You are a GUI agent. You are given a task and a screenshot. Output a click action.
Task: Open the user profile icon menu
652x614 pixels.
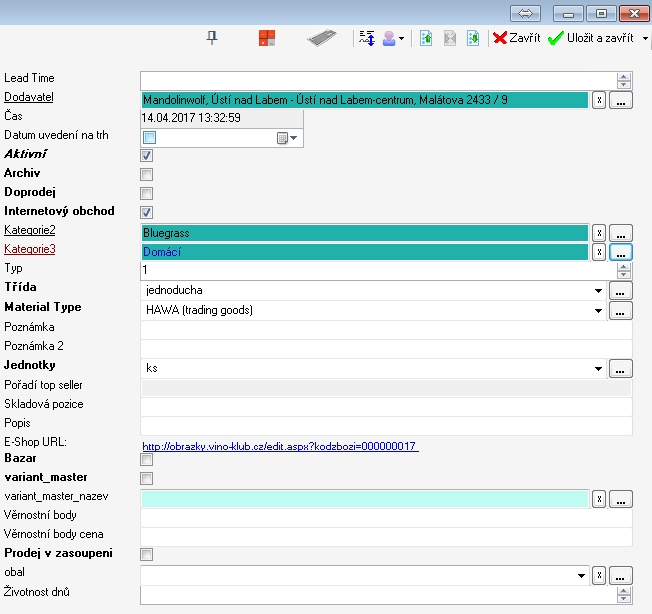[393, 38]
